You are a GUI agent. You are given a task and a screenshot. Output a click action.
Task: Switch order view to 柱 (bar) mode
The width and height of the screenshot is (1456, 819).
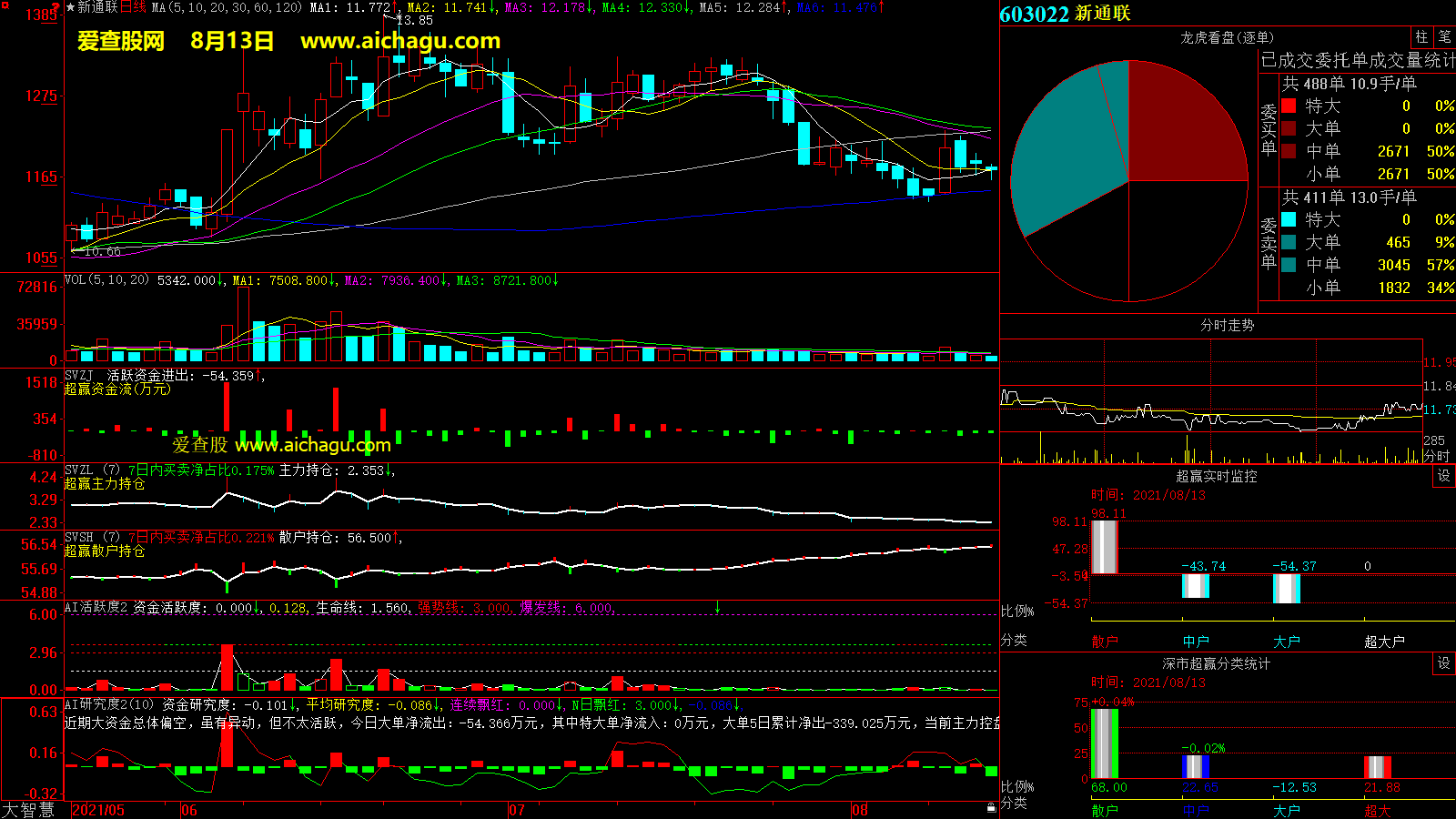1421,36
